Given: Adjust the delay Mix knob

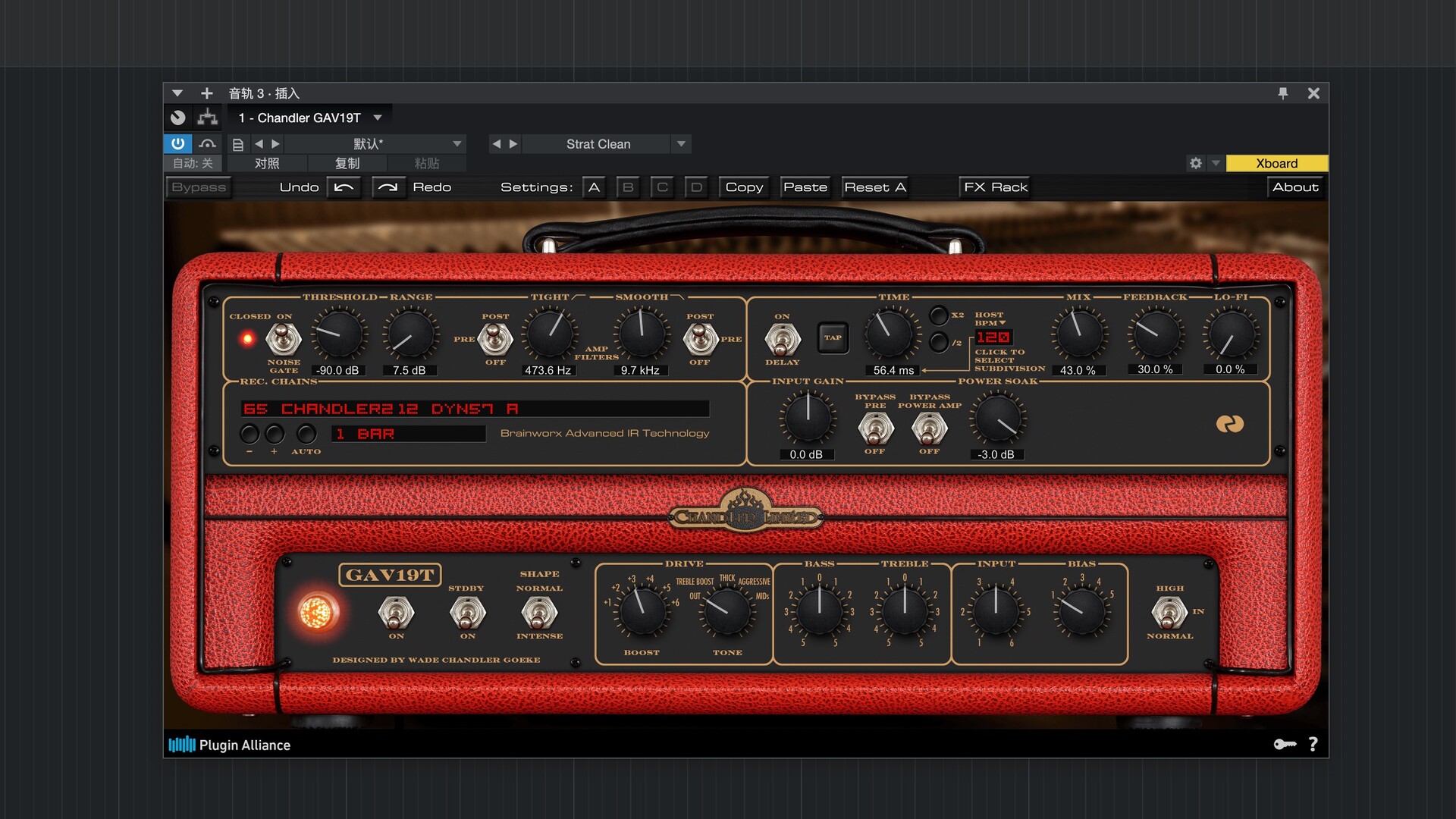Looking at the screenshot, I should [x=1079, y=334].
